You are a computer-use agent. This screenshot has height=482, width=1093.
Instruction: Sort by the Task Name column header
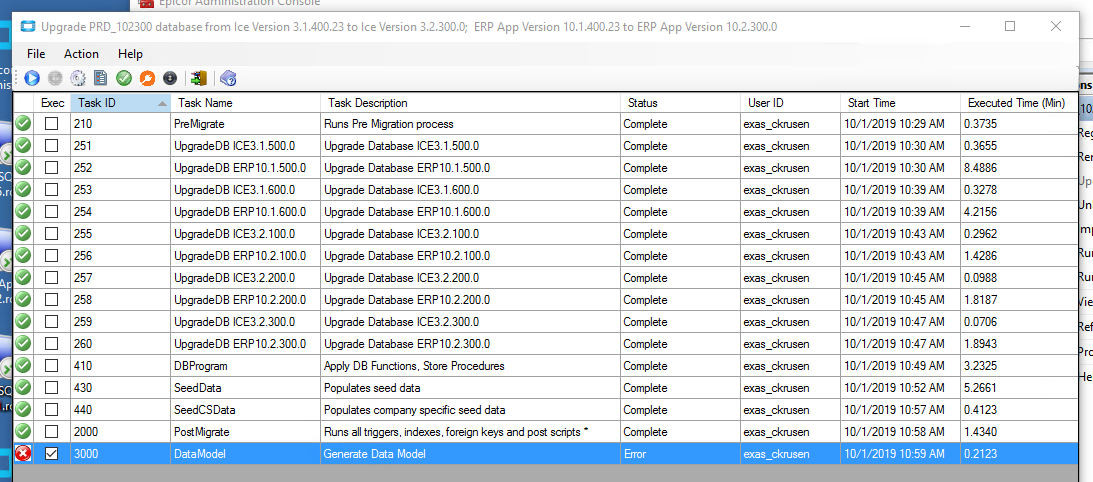[245, 103]
